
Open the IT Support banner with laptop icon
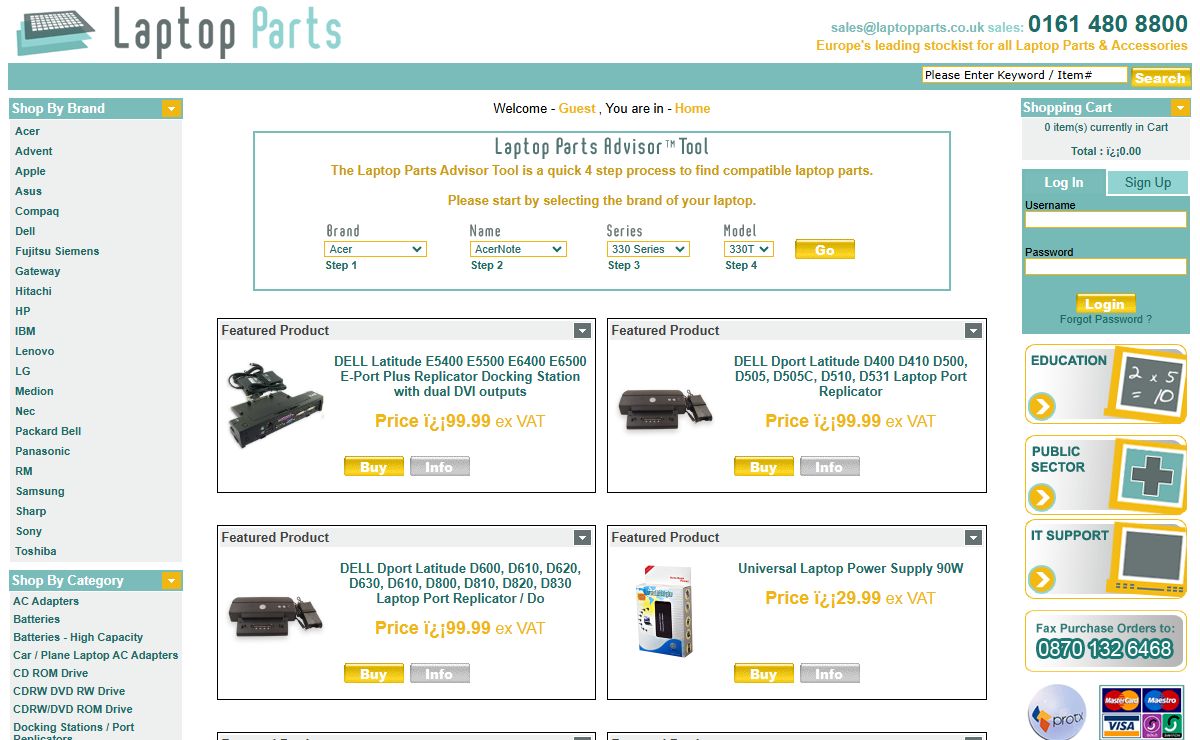[x=1105, y=559]
